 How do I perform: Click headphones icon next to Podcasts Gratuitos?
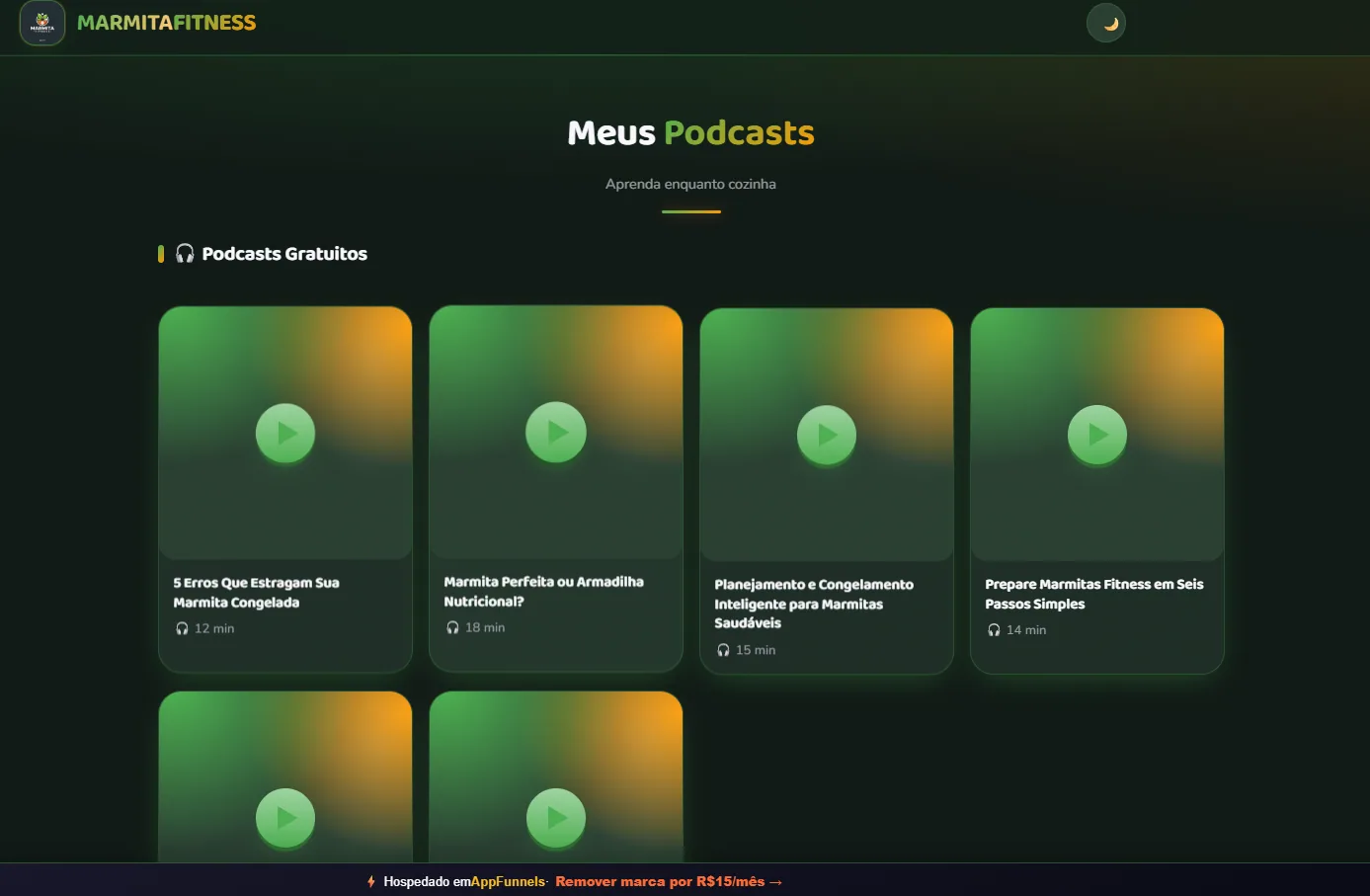point(185,254)
